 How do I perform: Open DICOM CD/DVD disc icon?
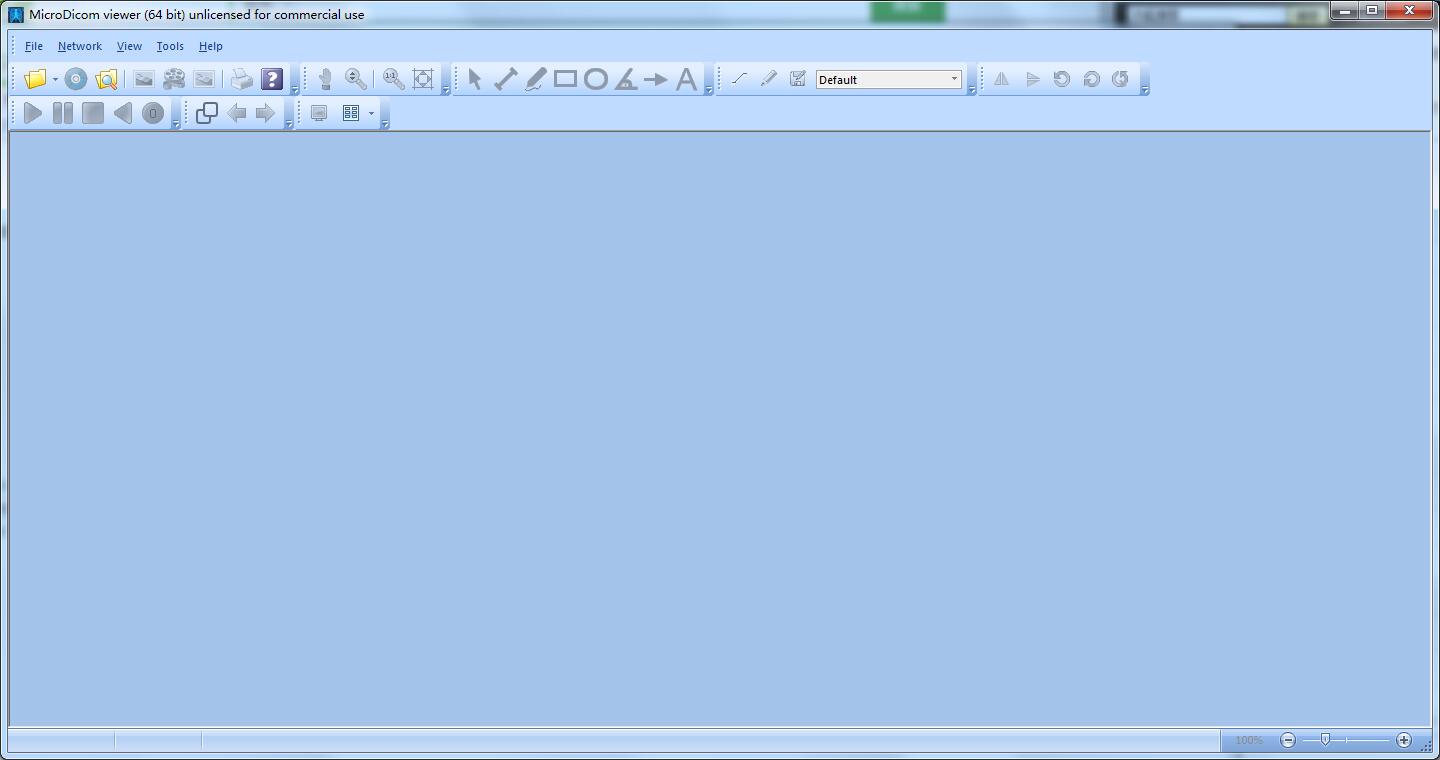[76, 79]
